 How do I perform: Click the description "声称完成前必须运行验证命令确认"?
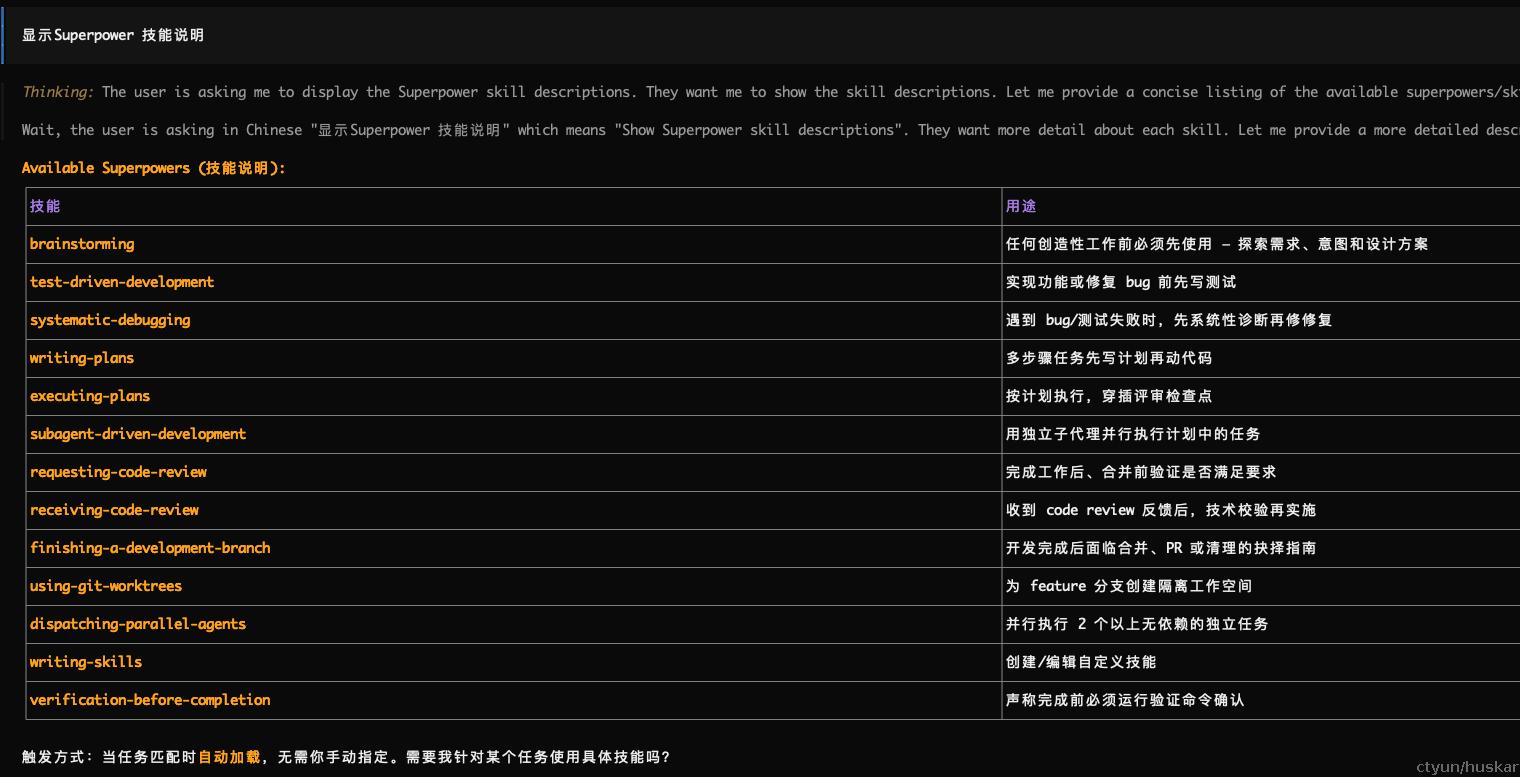pos(1125,700)
